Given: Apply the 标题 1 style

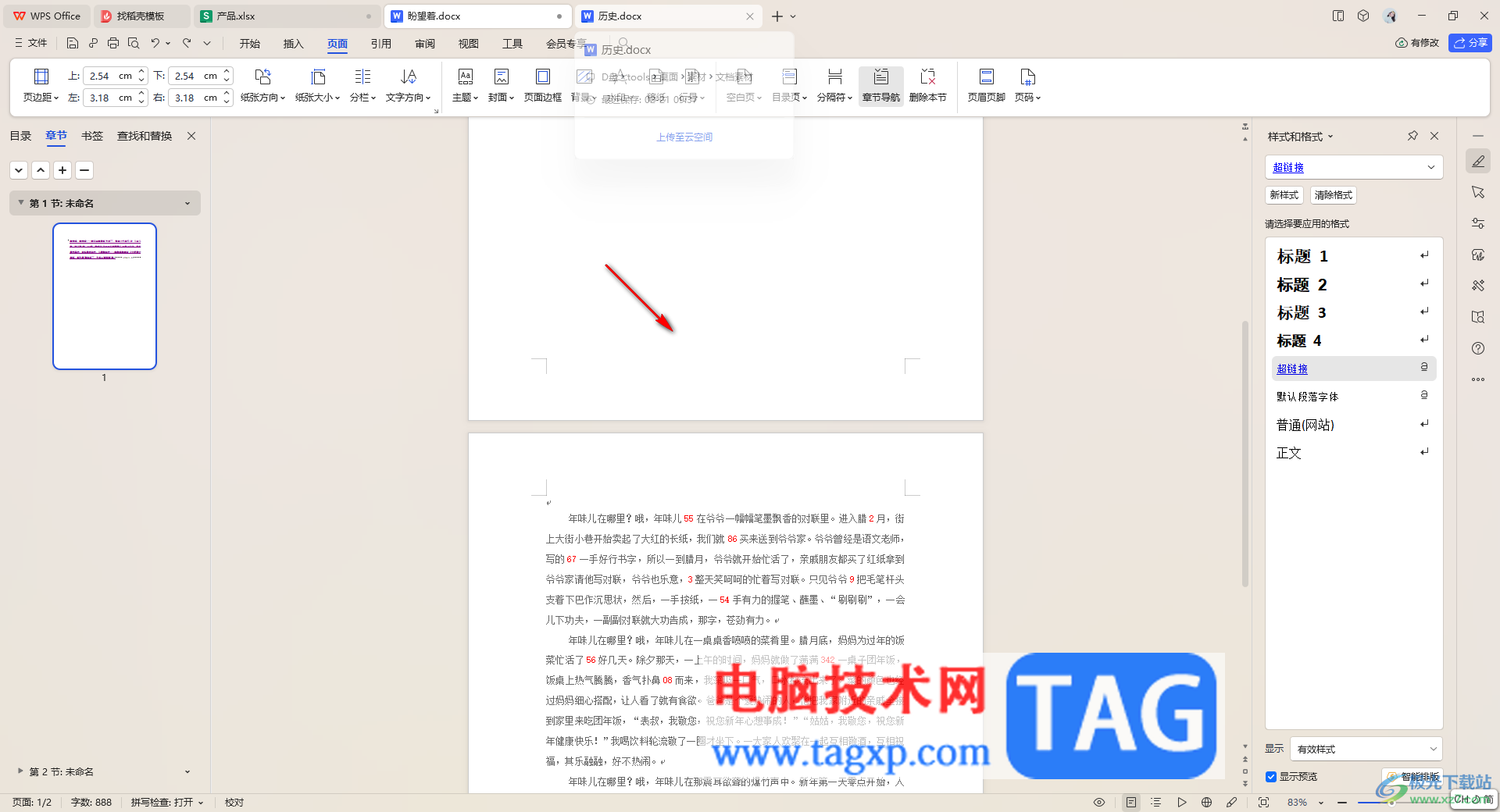Looking at the screenshot, I should point(1354,256).
